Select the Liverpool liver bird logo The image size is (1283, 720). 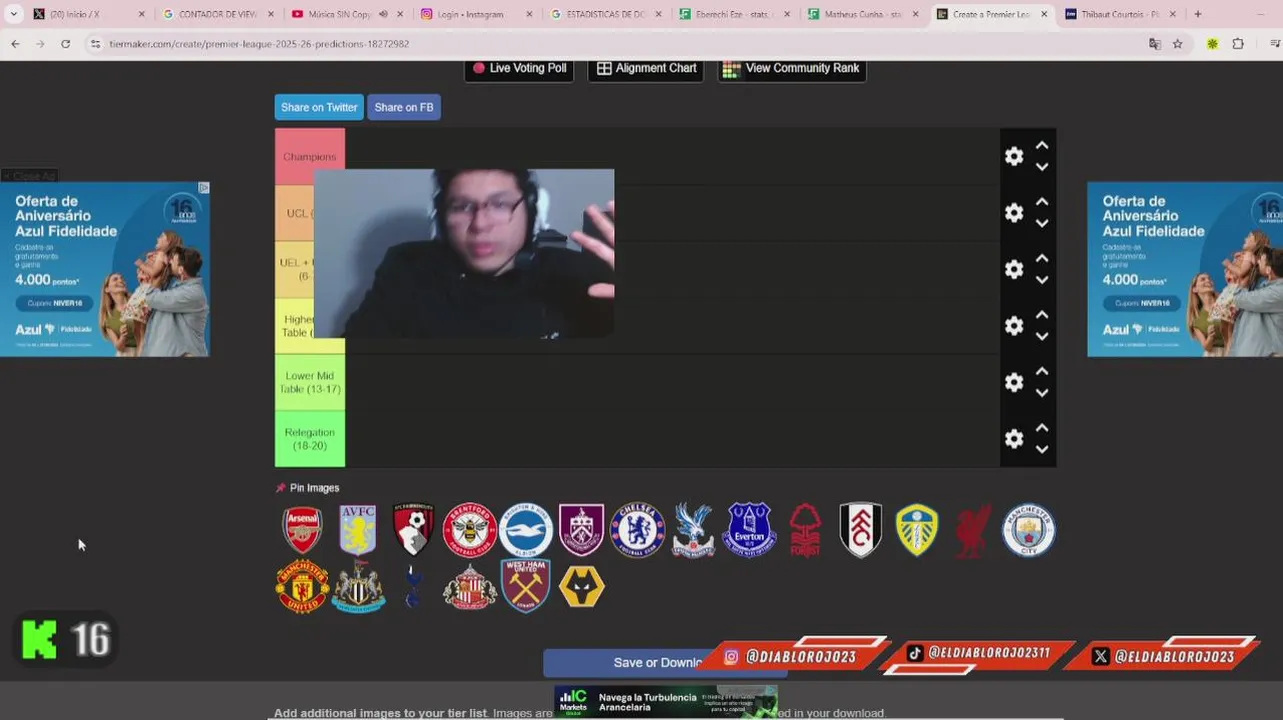[973, 530]
